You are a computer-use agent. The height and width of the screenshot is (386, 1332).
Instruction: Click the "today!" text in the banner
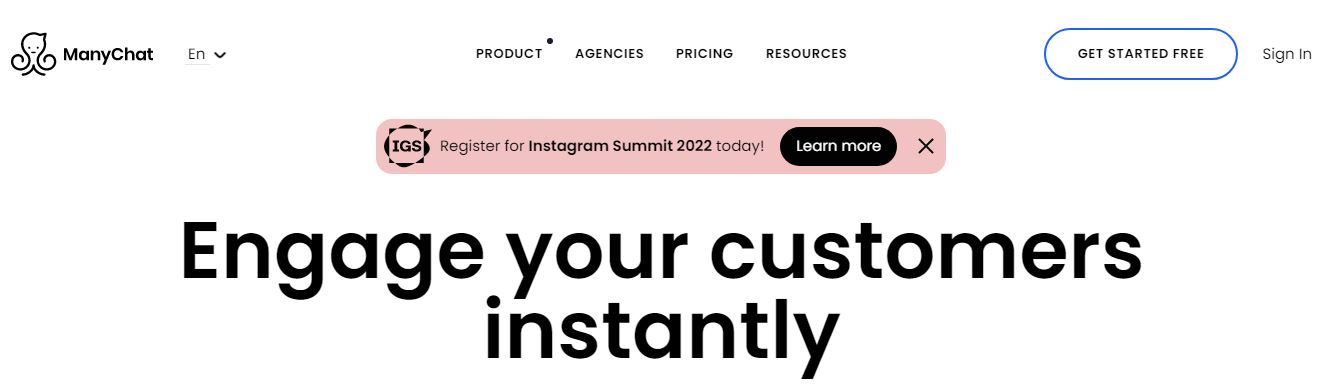pyautogui.click(x=740, y=146)
